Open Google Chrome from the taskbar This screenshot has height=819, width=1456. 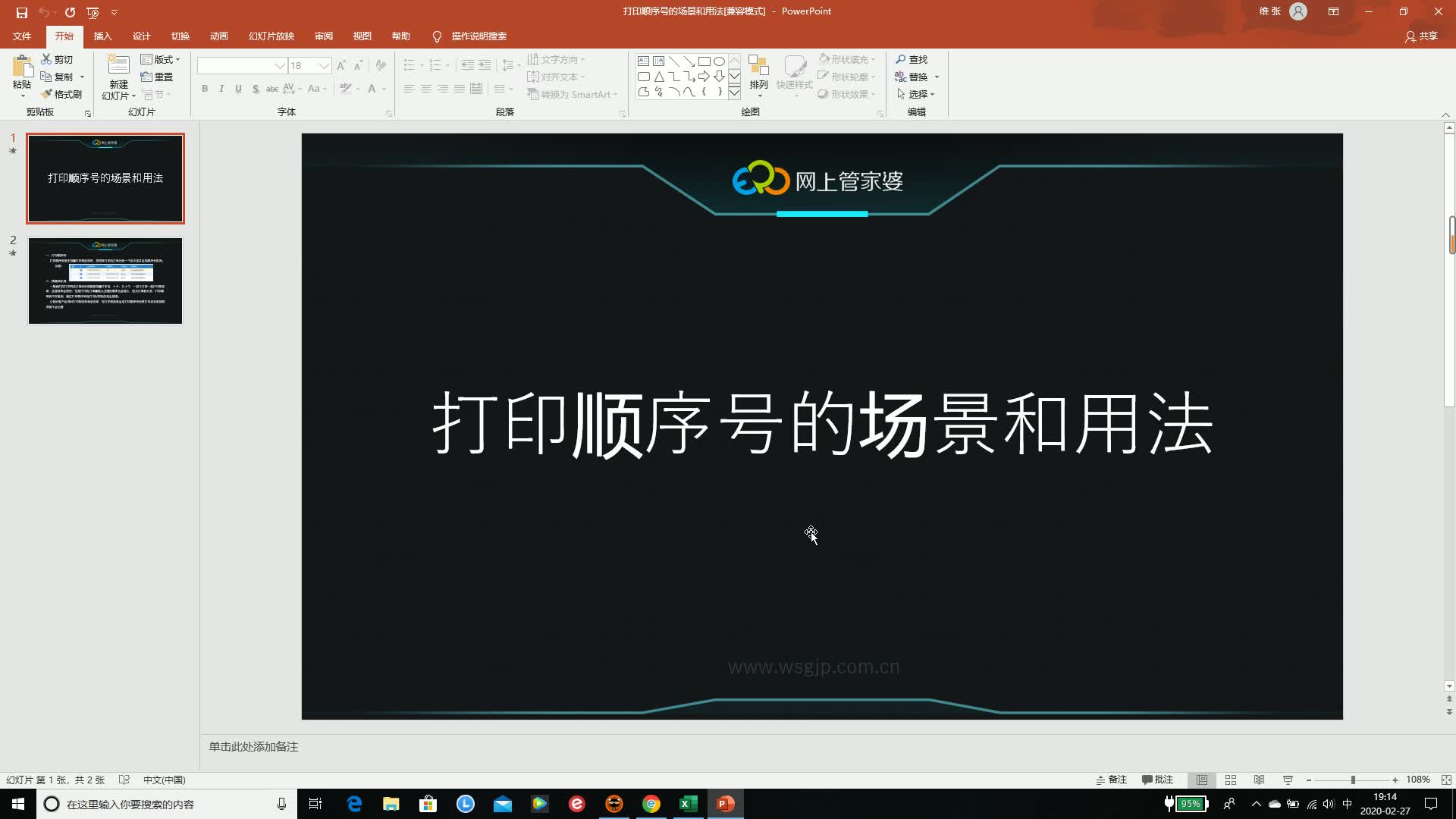(x=651, y=804)
